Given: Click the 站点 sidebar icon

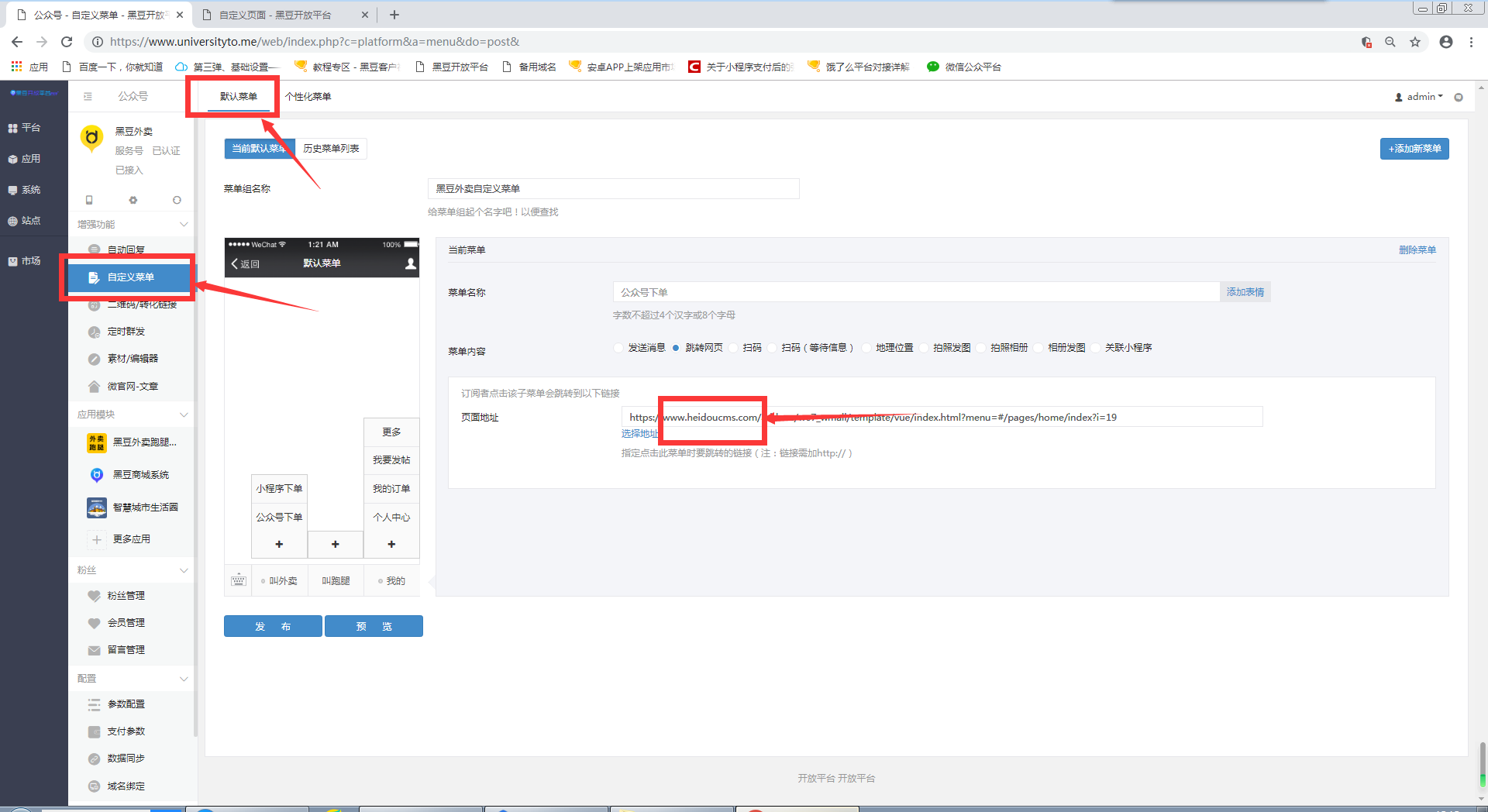Looking at the screenshot, I should [x=12, y=221].
